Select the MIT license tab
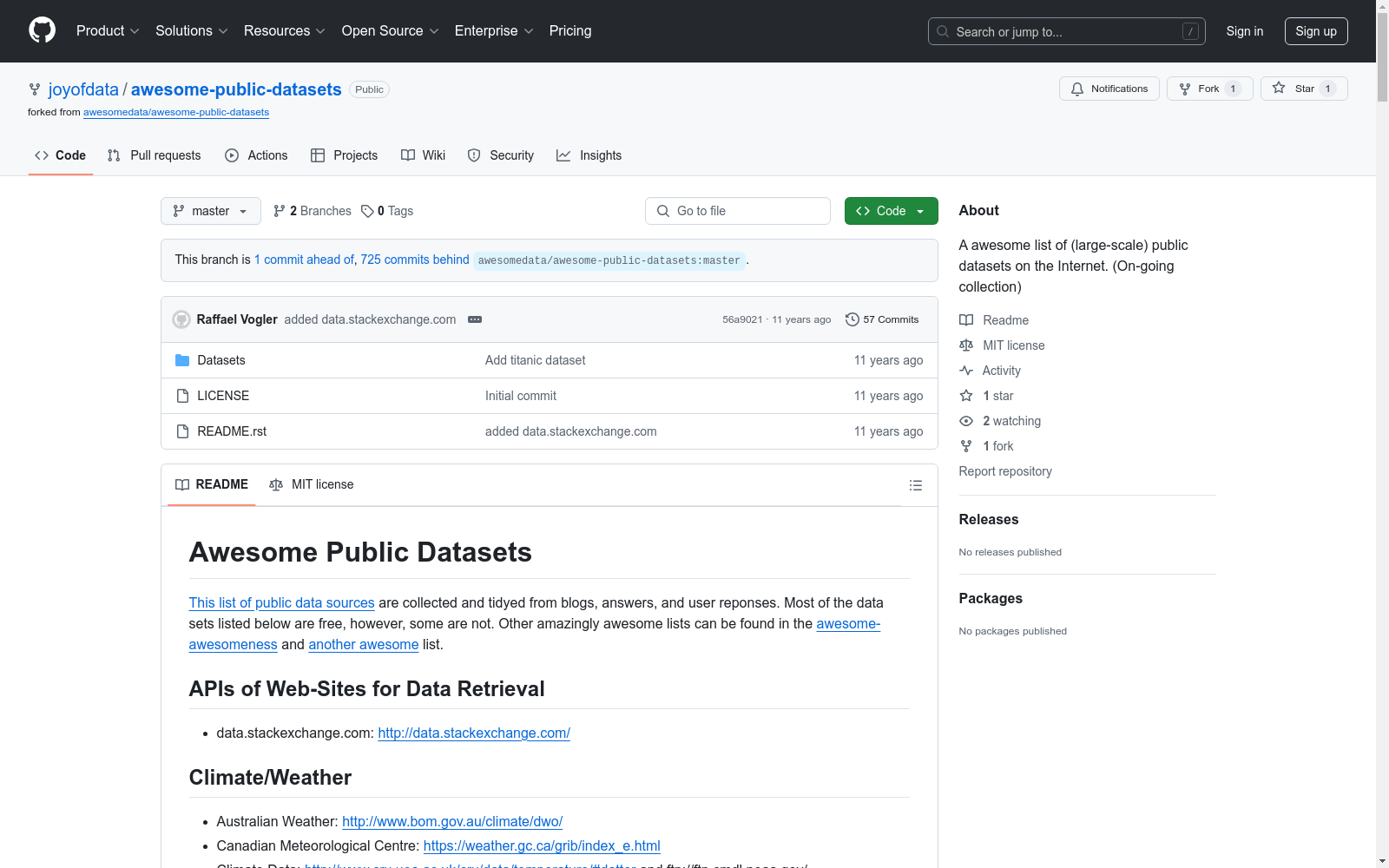The width and height of the screenshot is (1389, 868). [312, 484]
